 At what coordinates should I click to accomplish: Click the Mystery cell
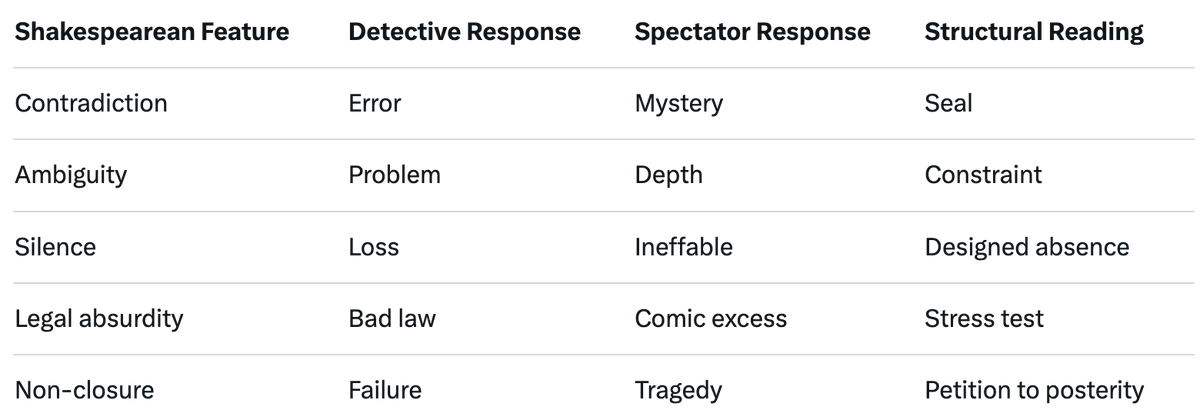pyautogui.click(x=678, y=103)
